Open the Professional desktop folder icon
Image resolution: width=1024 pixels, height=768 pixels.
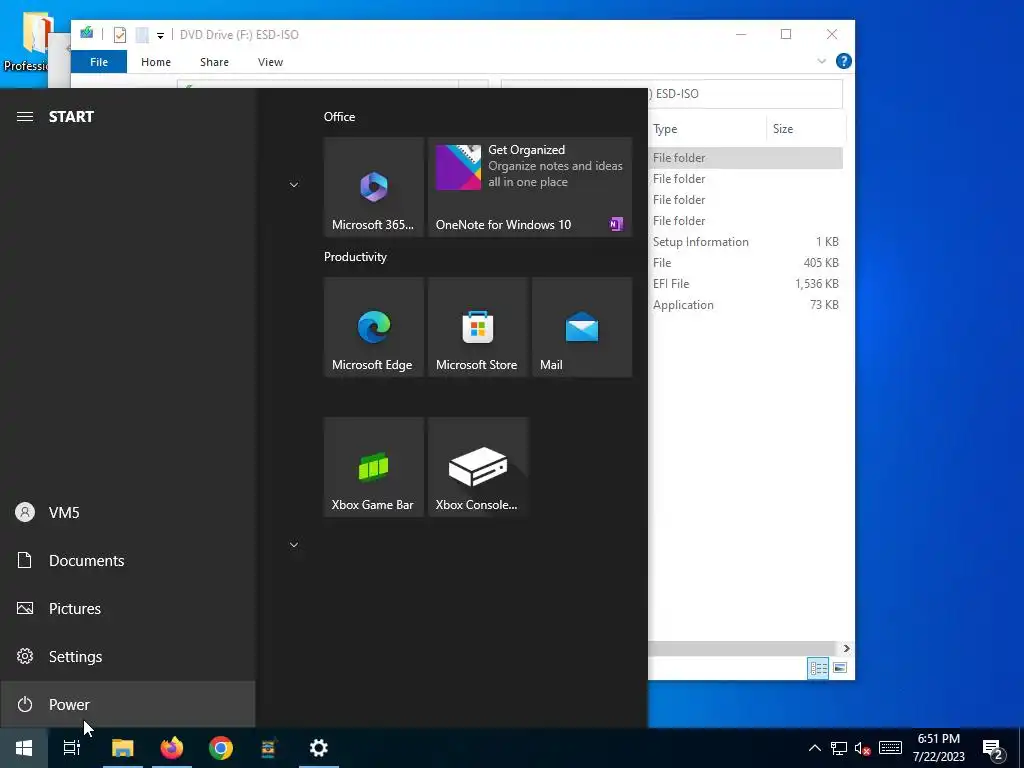point(26,40)
